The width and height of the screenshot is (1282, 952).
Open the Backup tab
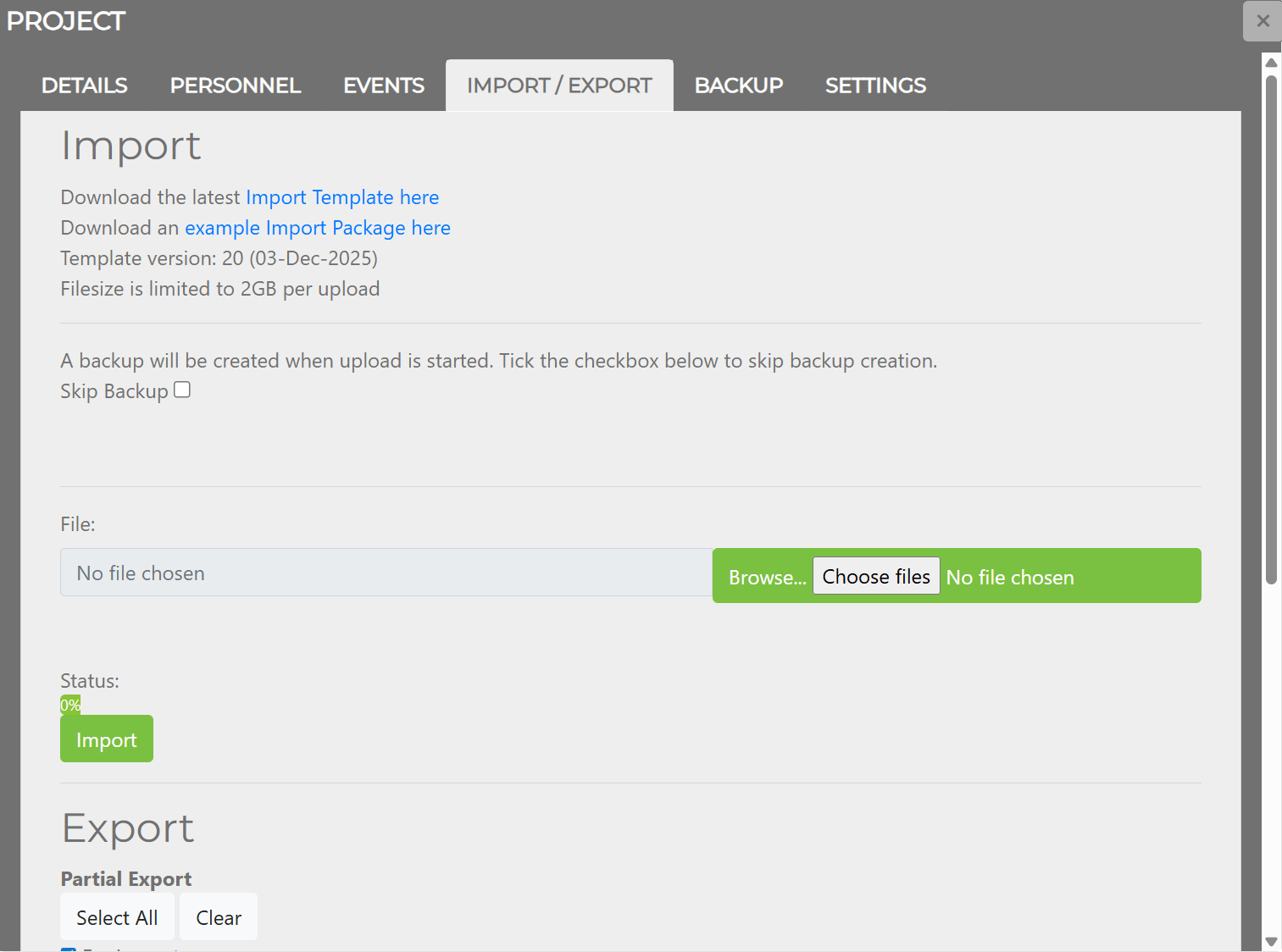tap(739, 86)
